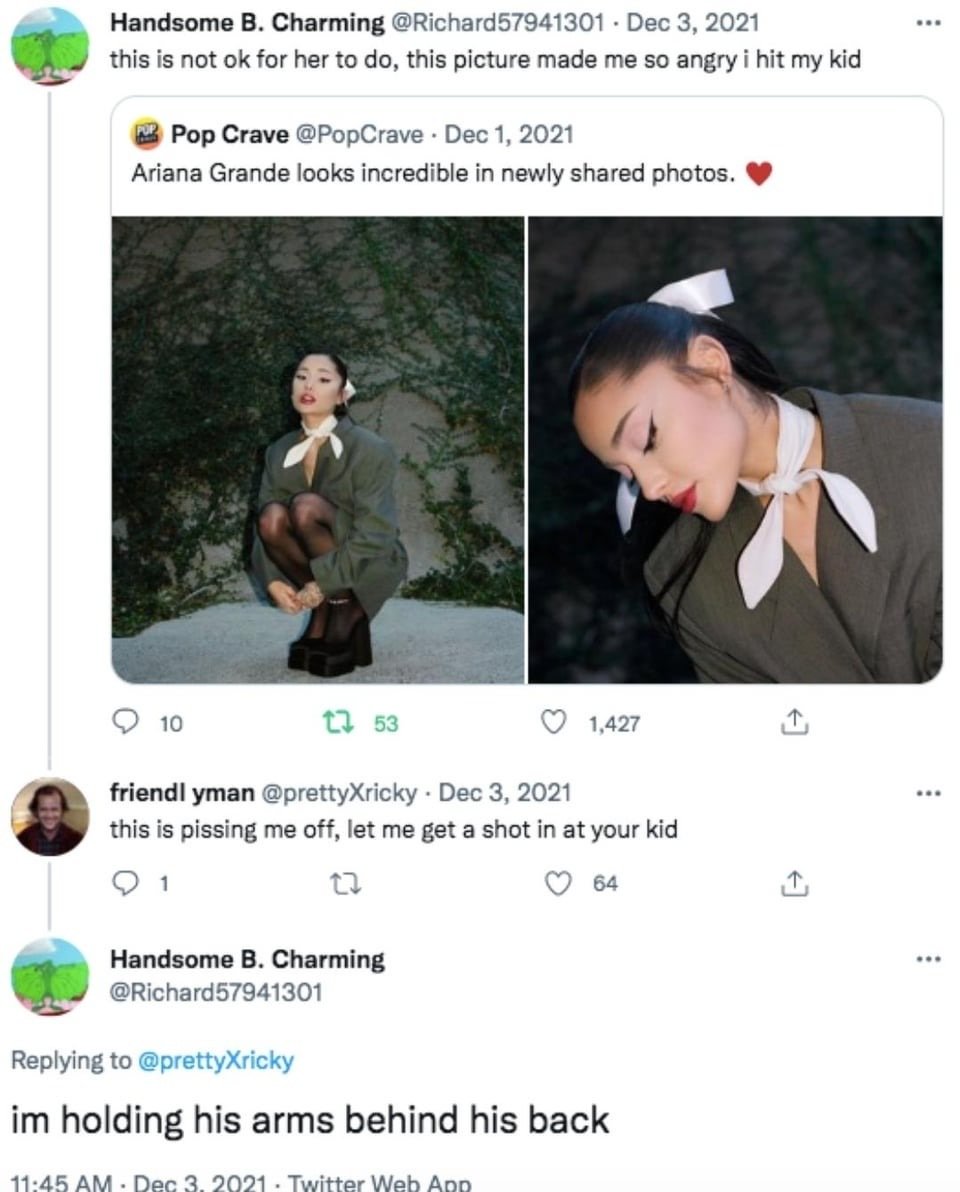This screenshot has height=1192, width=960.
Task: Share friendl yman's tweet
Action: pyautogui.click(x=794, y=883)
